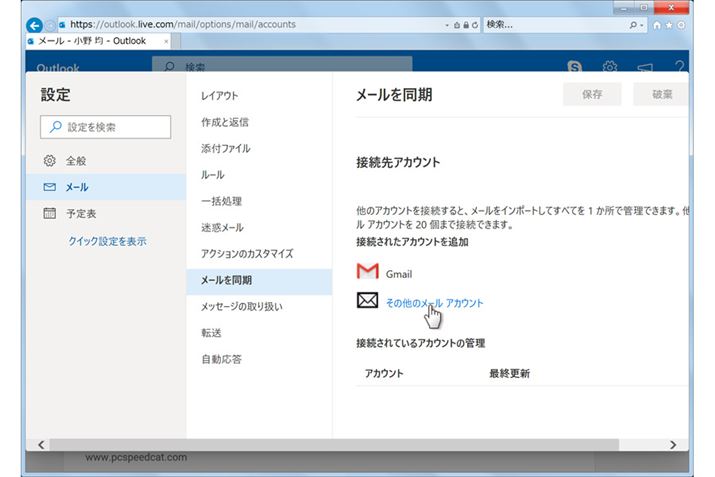Go to 迷惑メール settings

(222, 228)
